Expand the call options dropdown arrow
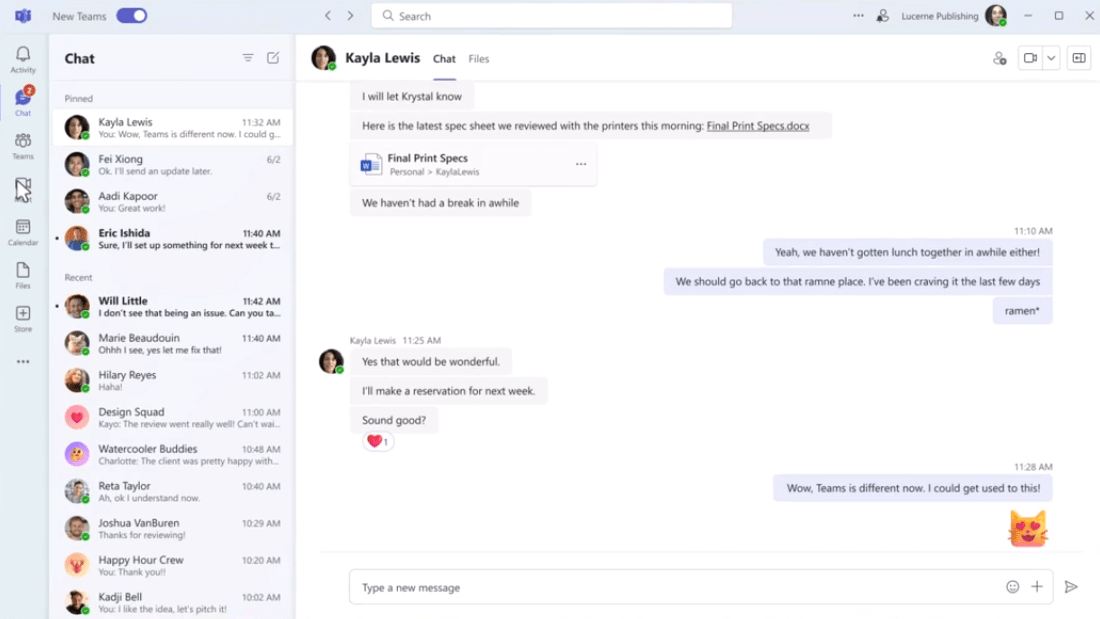Viewport: 1100px width, 619px height. [1051, 58]
